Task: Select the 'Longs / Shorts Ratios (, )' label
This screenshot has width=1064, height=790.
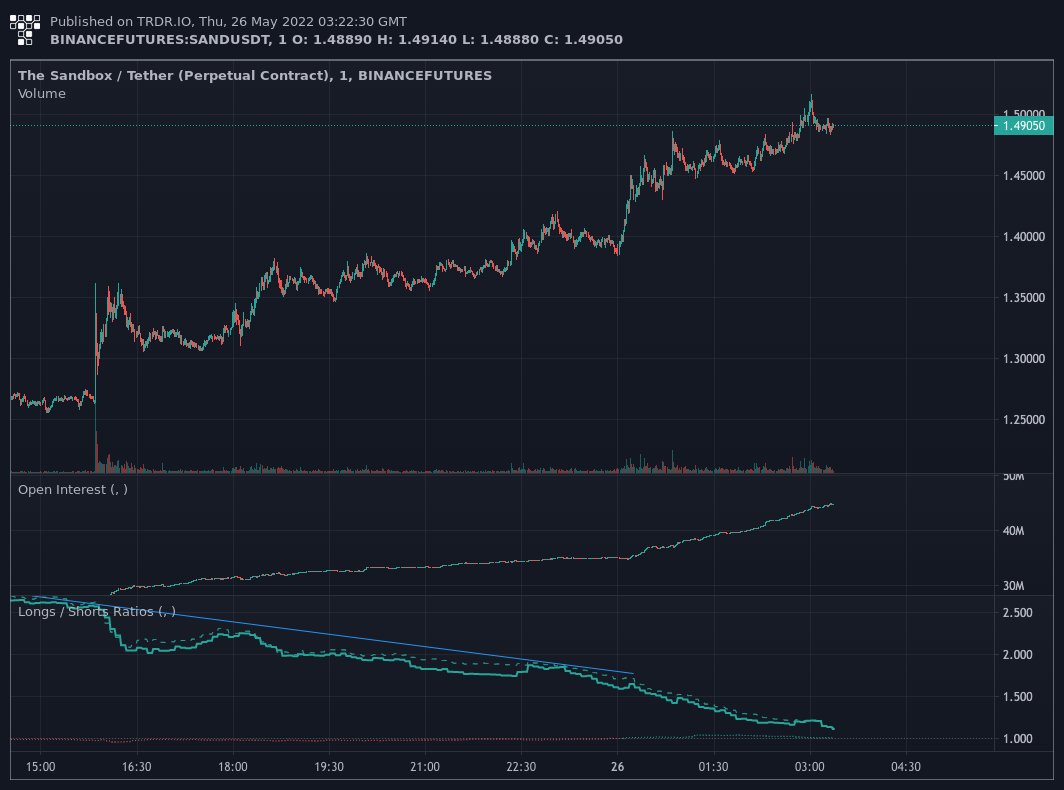Action: 96,612
